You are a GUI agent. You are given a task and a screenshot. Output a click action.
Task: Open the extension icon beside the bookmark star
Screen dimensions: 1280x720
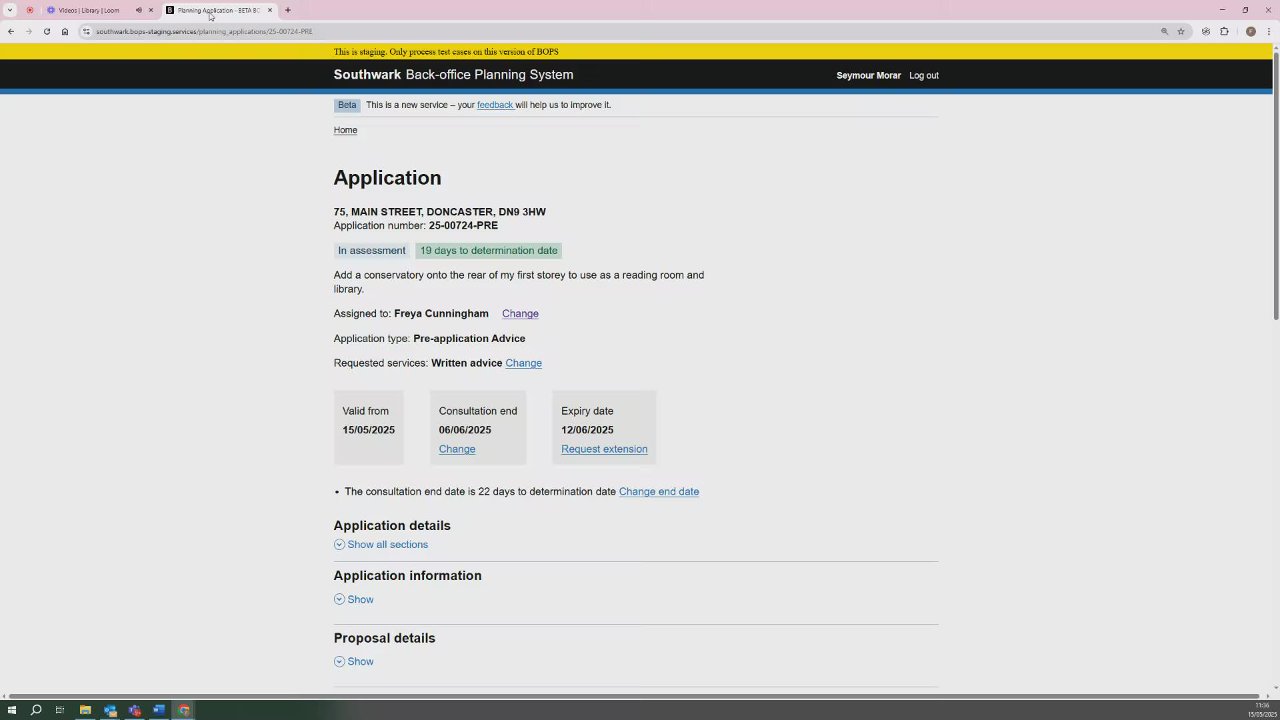[x=1206, y=32]
